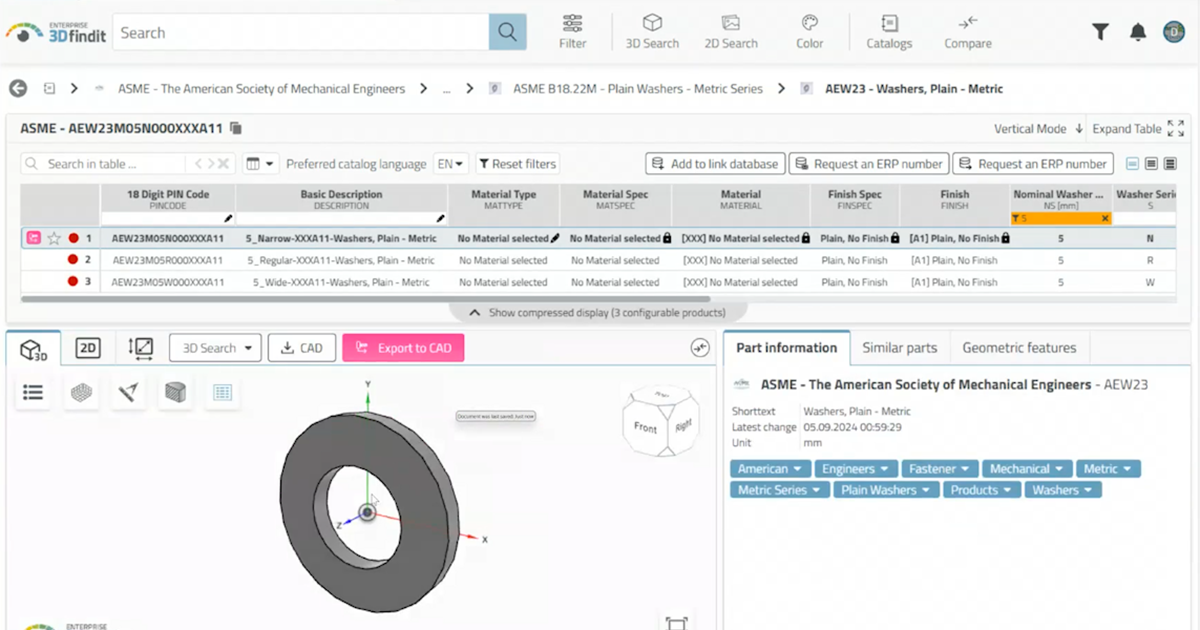This screenshot has width=1200, height=630.
Task: Click the grid table icon in viewer
Action: (222, 393)
